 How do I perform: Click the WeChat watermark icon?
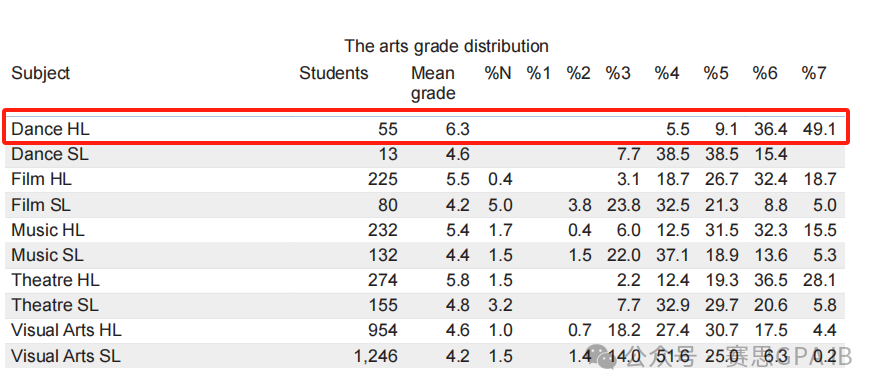pyautogui.click(x=608, y=356)
